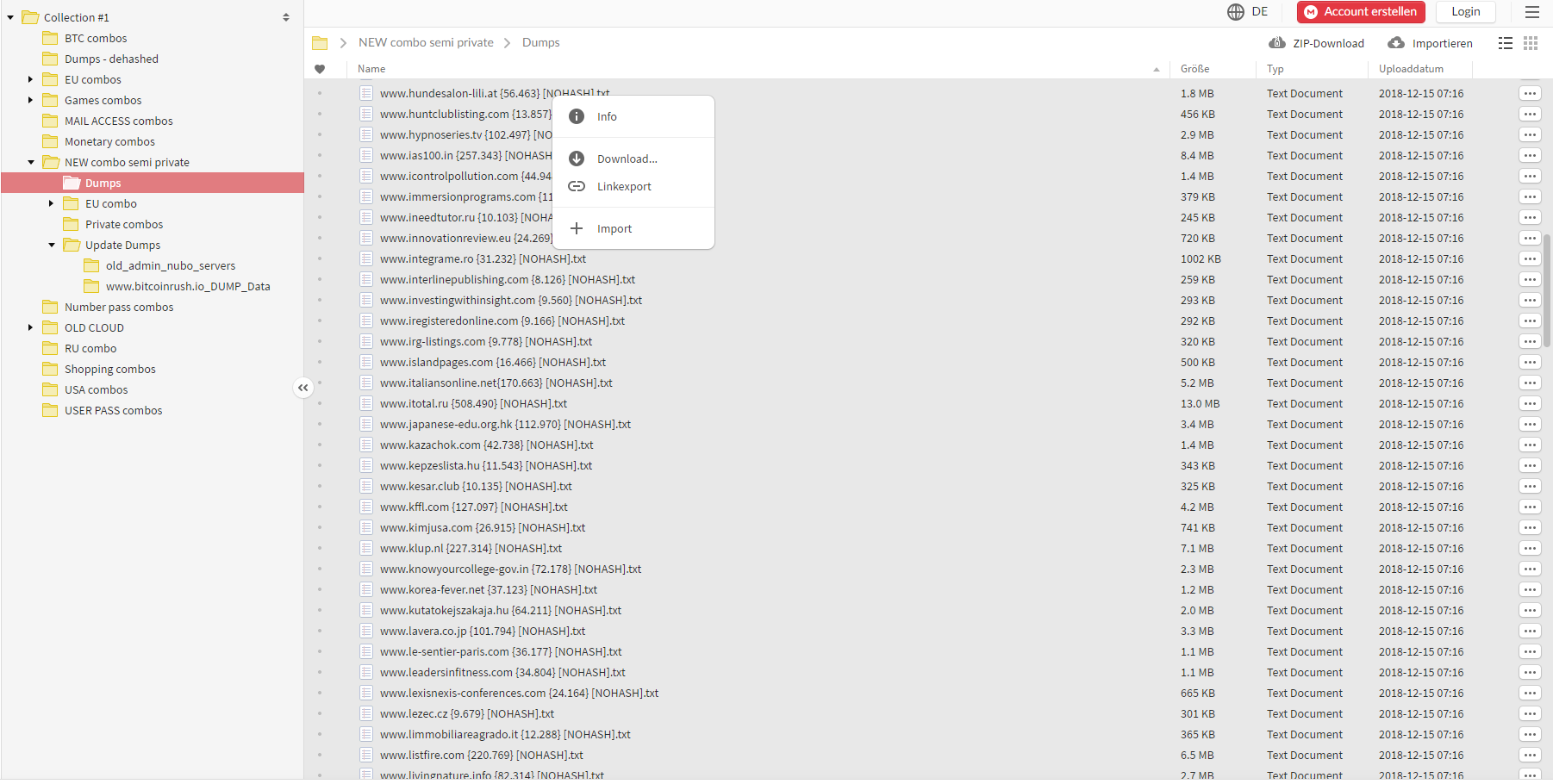Sort files by the Name column header
The height and width of the screenshot is (784, 1553).
(371, 68)
